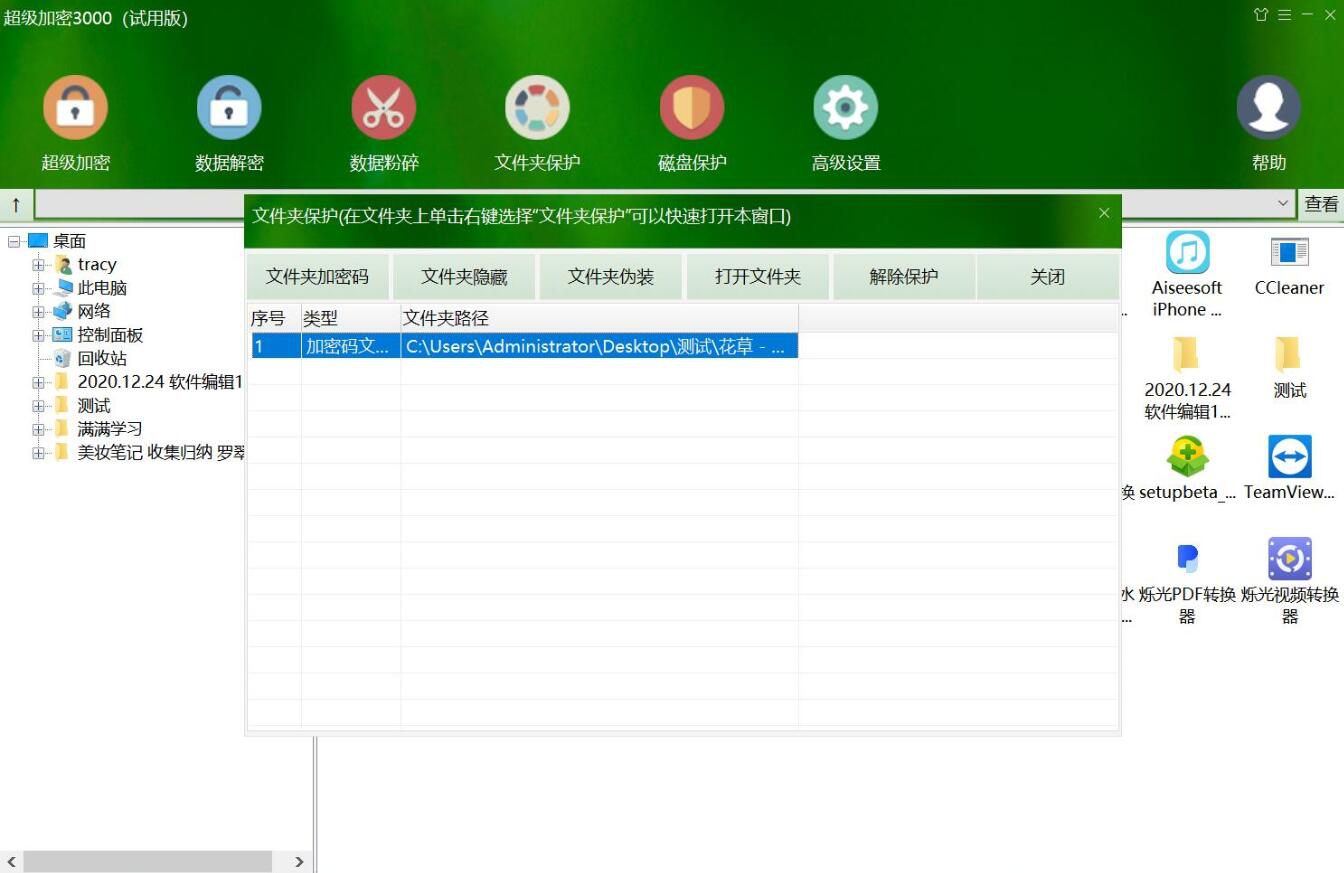Collapse the 桌面 tree node

[x=14, y=241]
